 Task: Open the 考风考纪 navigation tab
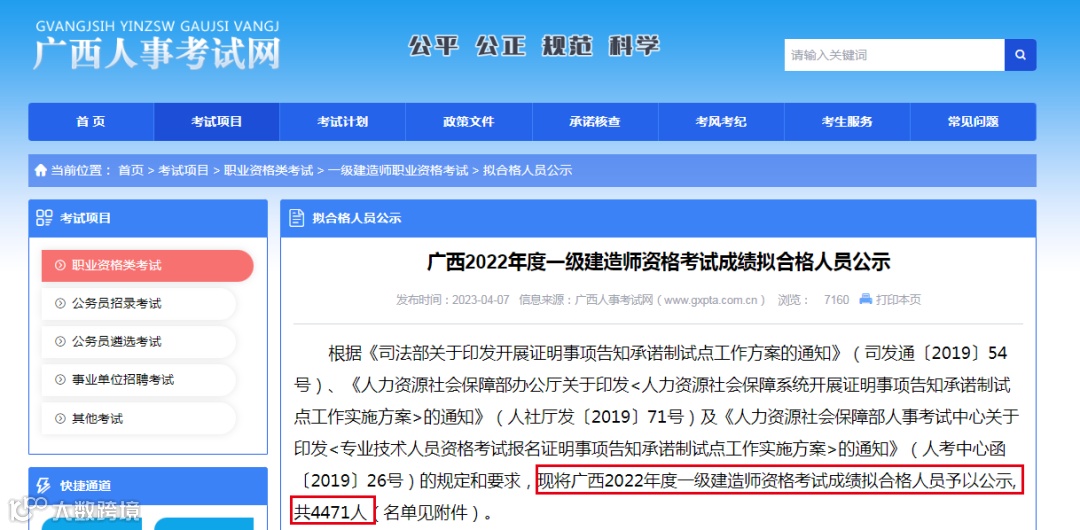[721, 122]
